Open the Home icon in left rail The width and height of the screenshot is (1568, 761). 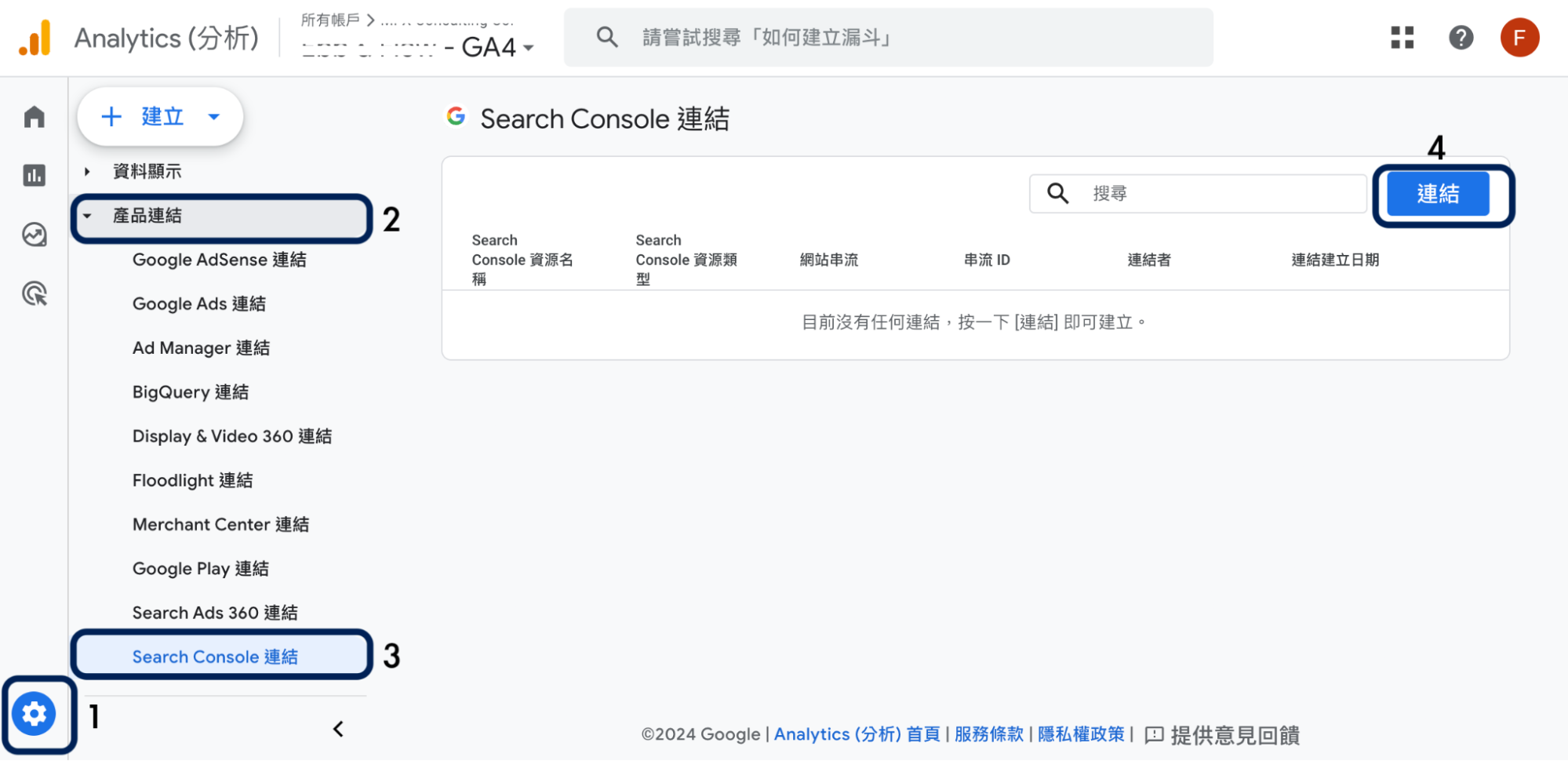[35, 117]
